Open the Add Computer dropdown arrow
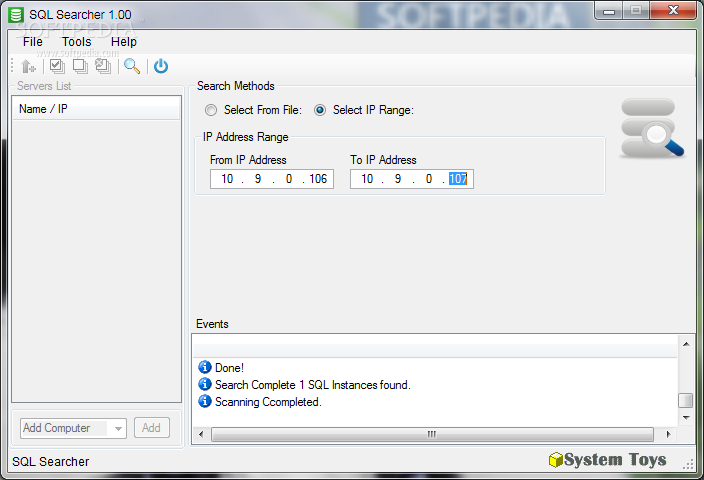The image size is (704, 480). [118, 428]
